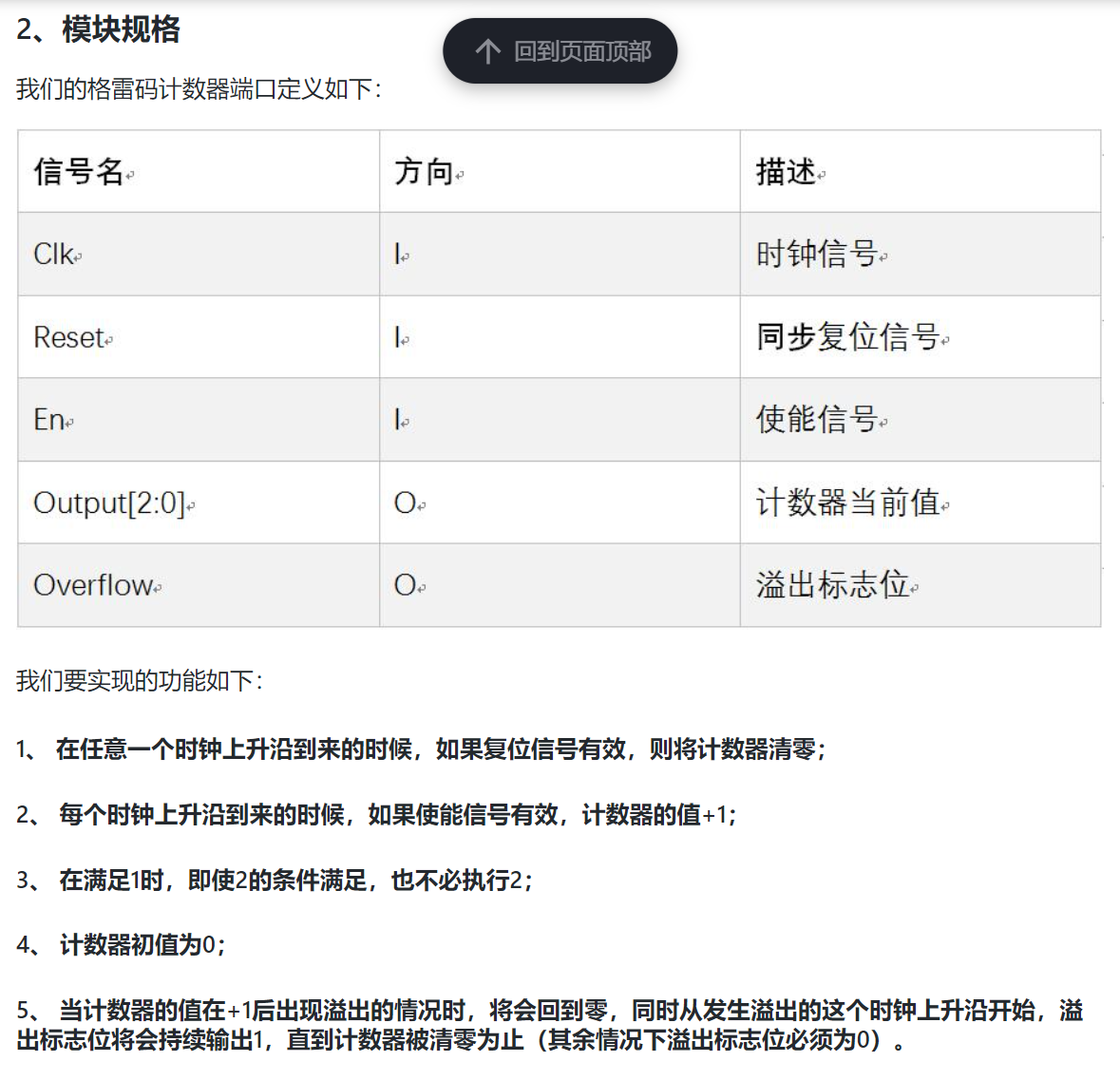Click the direction cell in the Clk row
The image size is (1120, 1080).
tap(560, 255)
